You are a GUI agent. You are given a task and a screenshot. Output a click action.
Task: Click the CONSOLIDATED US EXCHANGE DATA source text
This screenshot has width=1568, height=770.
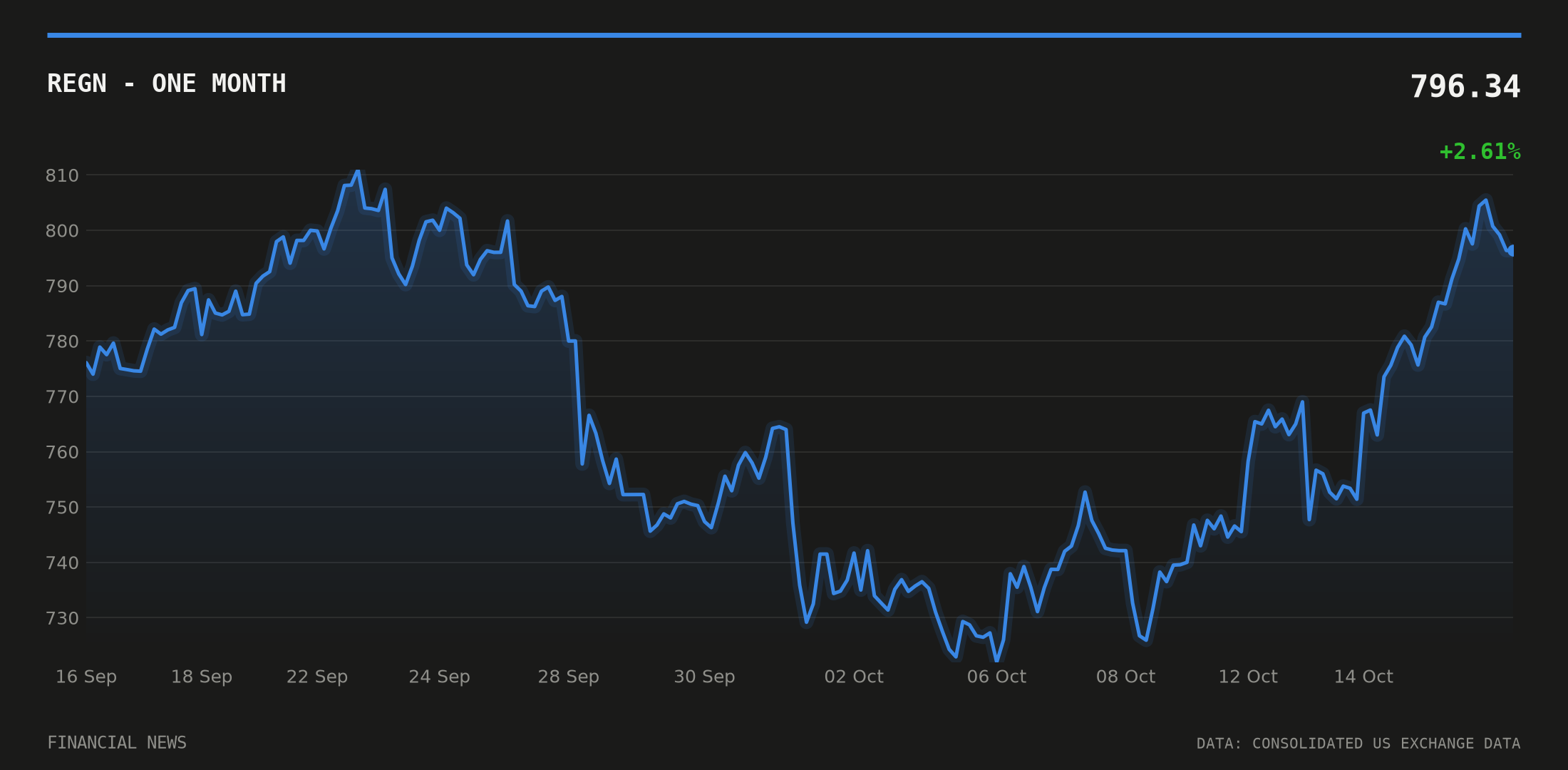click(x=1386, y=744)
